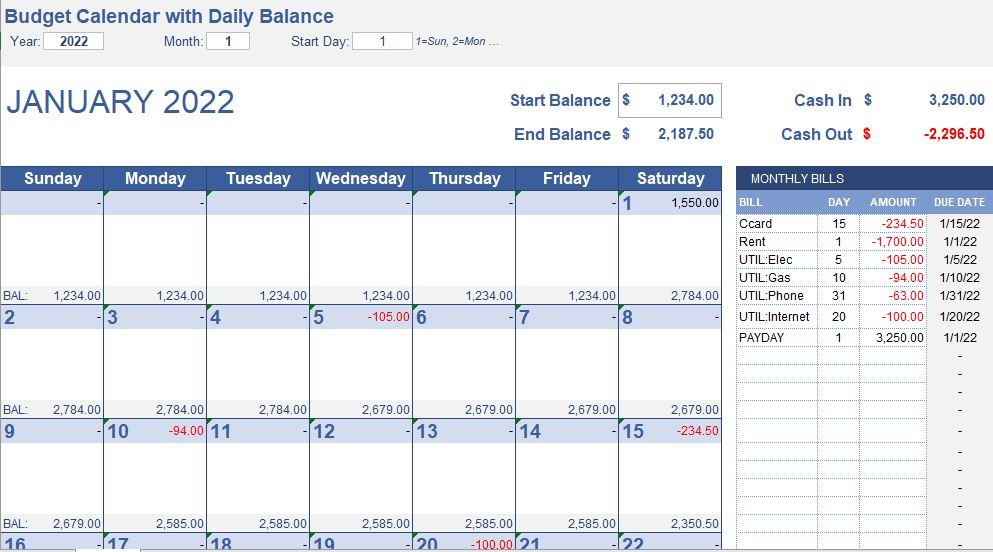Select the Ccard bill name cell
The height and width of the screenshot is (552, 993).
point(776,223)
